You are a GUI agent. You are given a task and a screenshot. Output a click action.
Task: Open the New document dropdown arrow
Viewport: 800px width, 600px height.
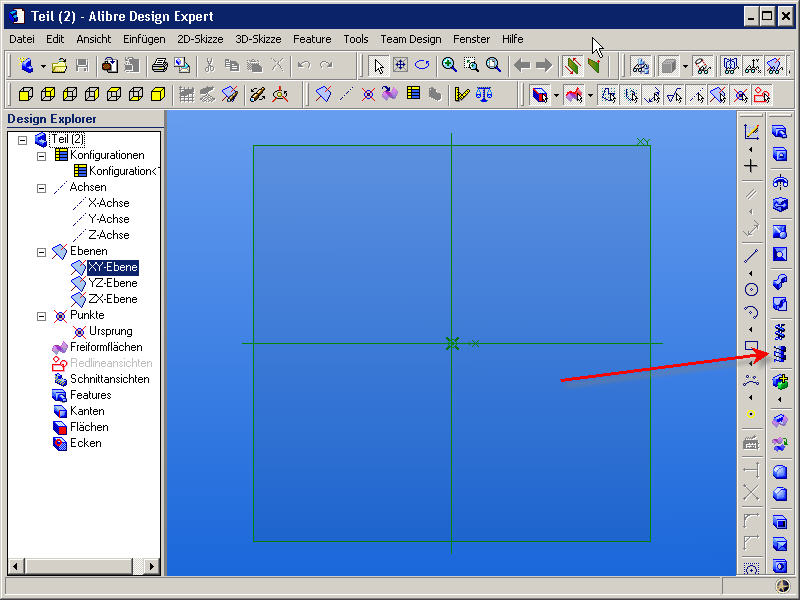(43, 66)
